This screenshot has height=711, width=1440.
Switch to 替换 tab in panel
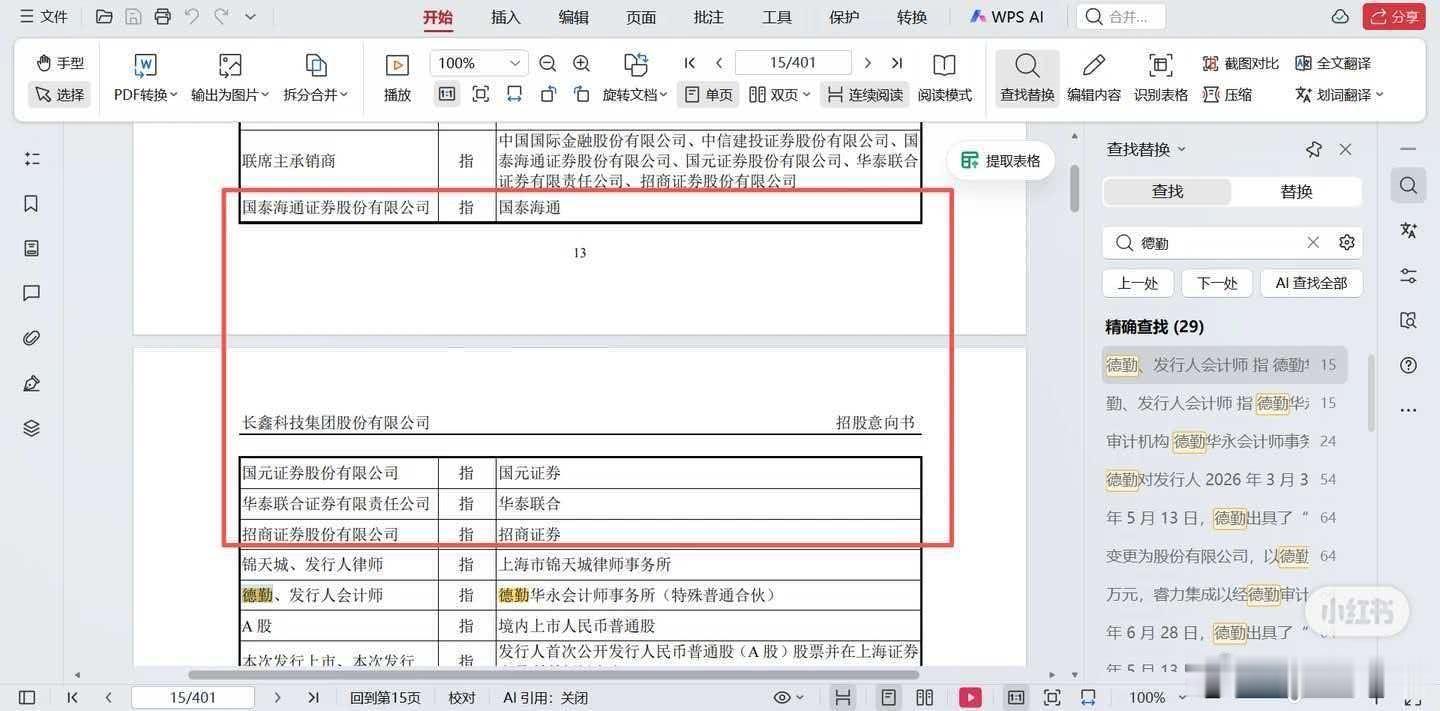pos(1296,191)
